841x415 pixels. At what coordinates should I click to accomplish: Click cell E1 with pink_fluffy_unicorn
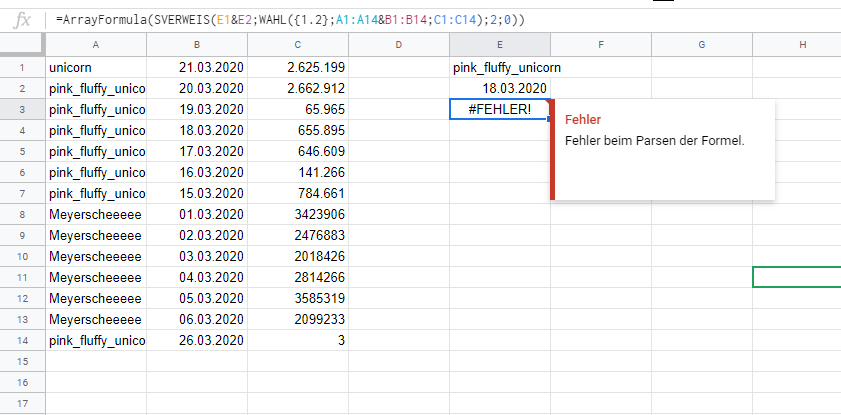click(499, 68)
